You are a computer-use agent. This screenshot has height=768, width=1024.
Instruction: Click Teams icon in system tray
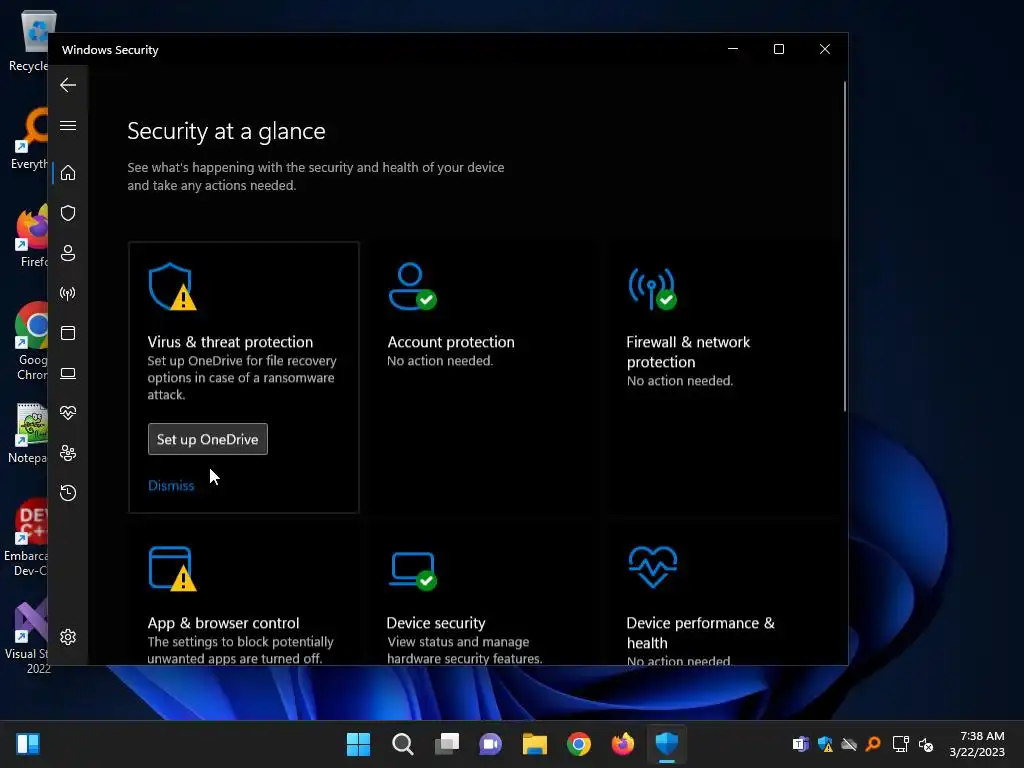801,744
